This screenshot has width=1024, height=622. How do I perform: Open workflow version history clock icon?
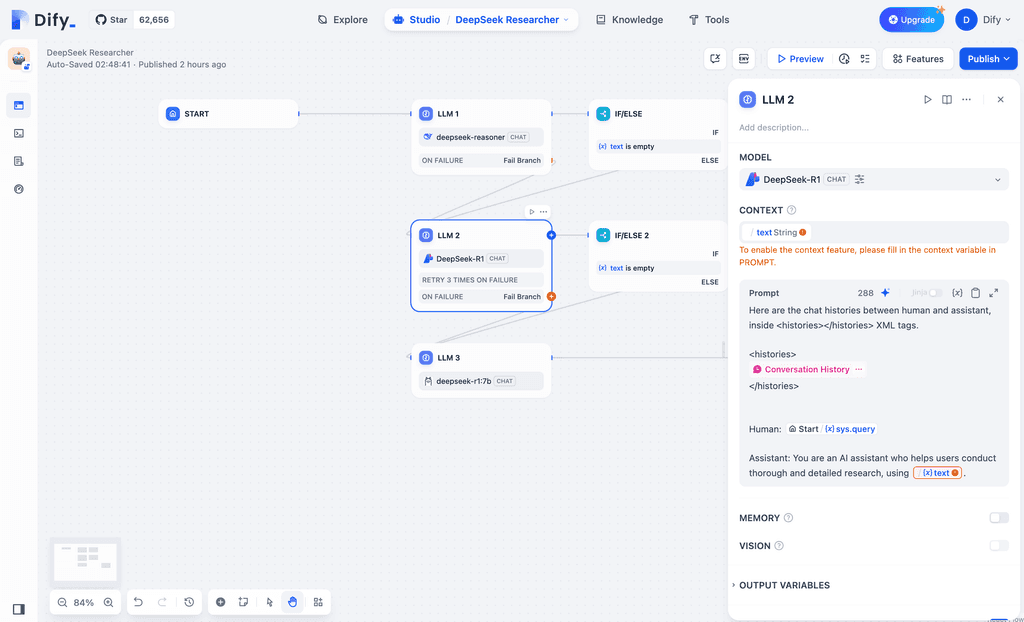[189, 602]
